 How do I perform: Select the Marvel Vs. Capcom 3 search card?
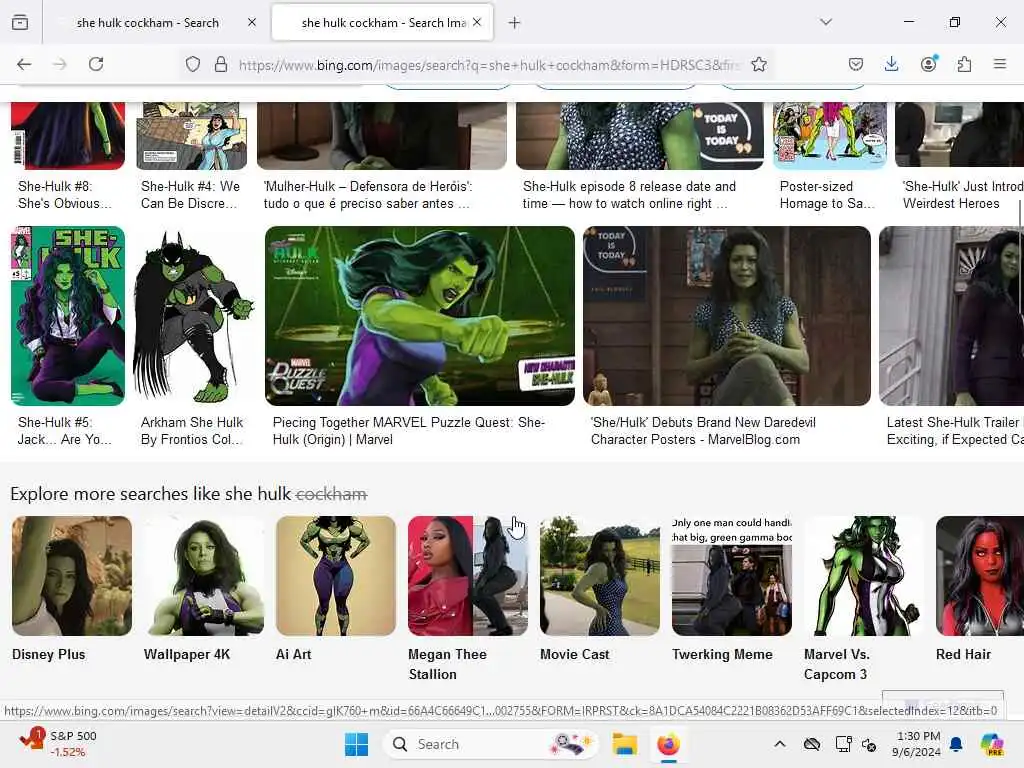[x=863, y=599]
